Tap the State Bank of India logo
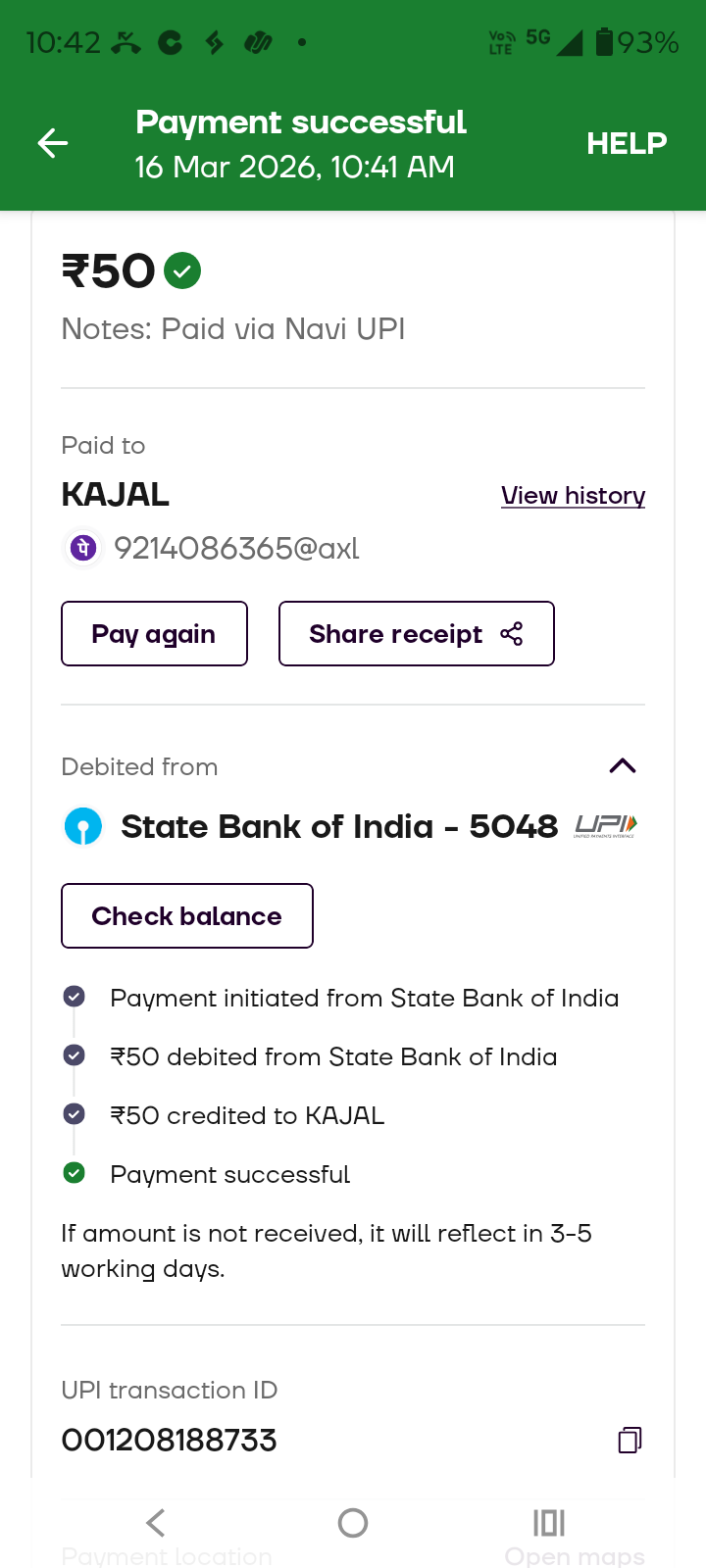706x1568 pixels. click(83, 826)
